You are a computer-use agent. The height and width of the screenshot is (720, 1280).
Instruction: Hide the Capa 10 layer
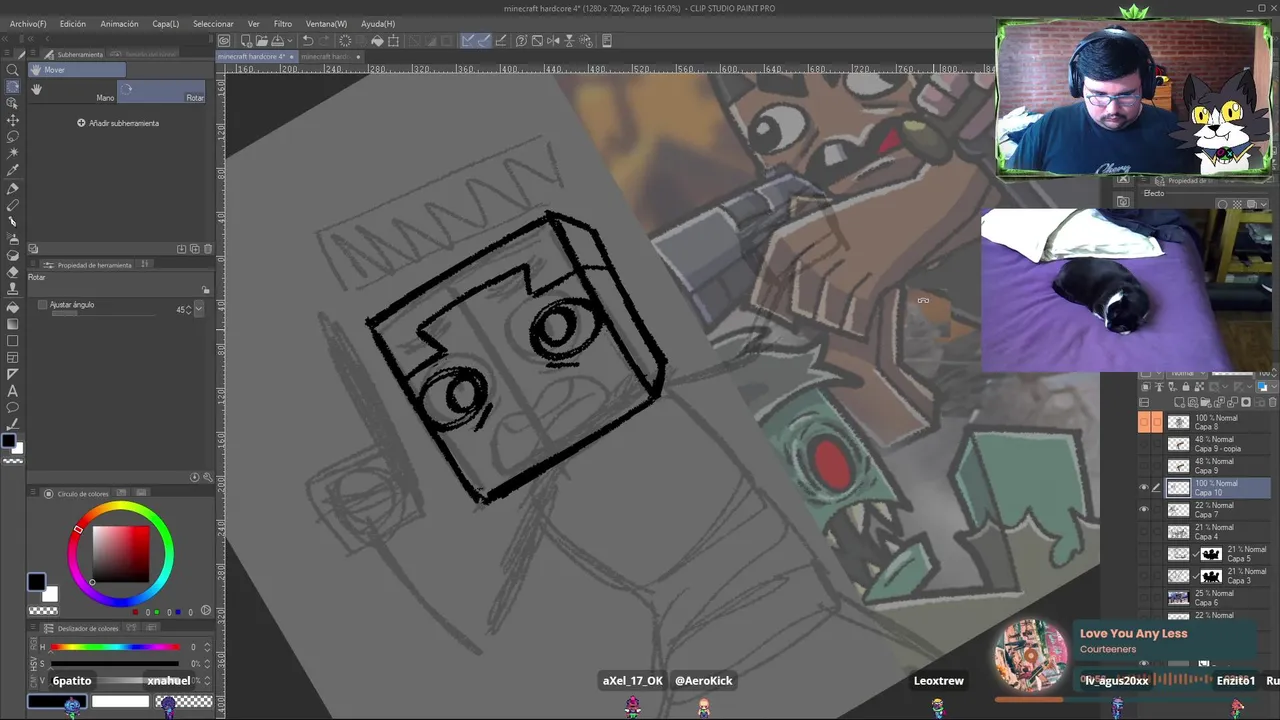pyautogui.click(x=1144, y=488)
